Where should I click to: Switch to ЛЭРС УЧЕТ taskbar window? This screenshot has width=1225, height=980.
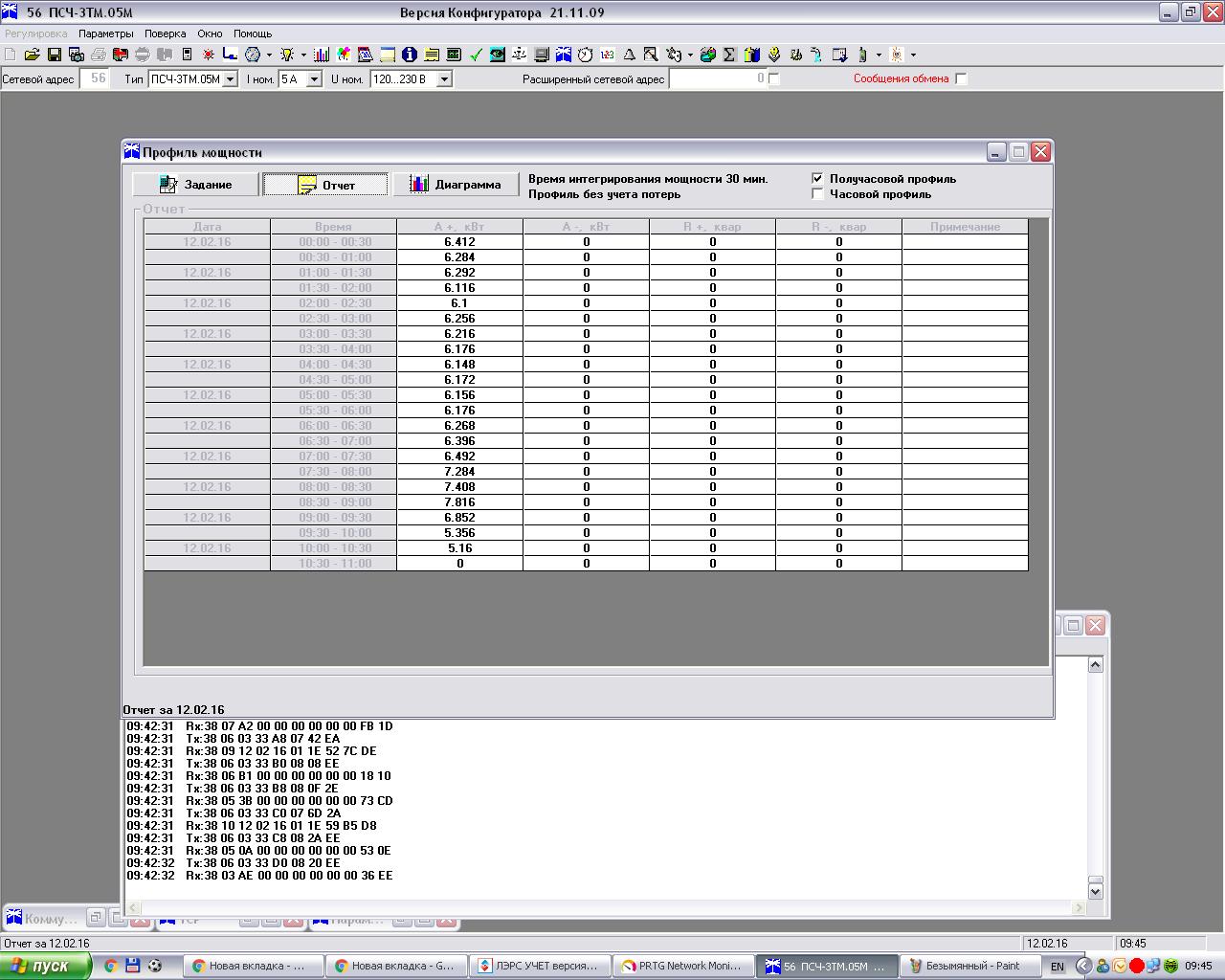[541, 966]
